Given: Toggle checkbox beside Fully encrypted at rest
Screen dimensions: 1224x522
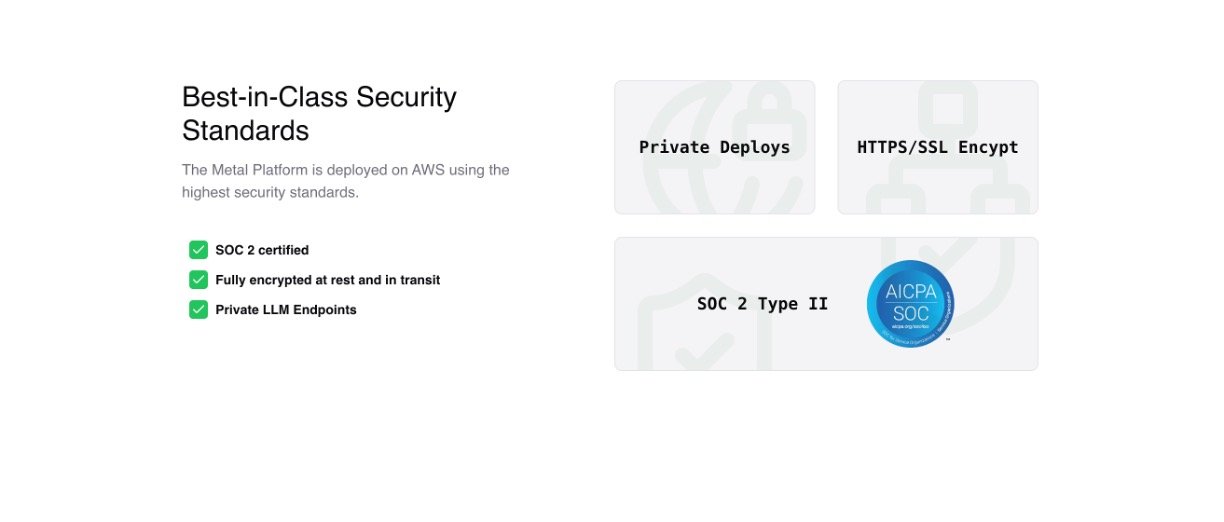Looking at the screenshot, I should (x=198, y=280).
